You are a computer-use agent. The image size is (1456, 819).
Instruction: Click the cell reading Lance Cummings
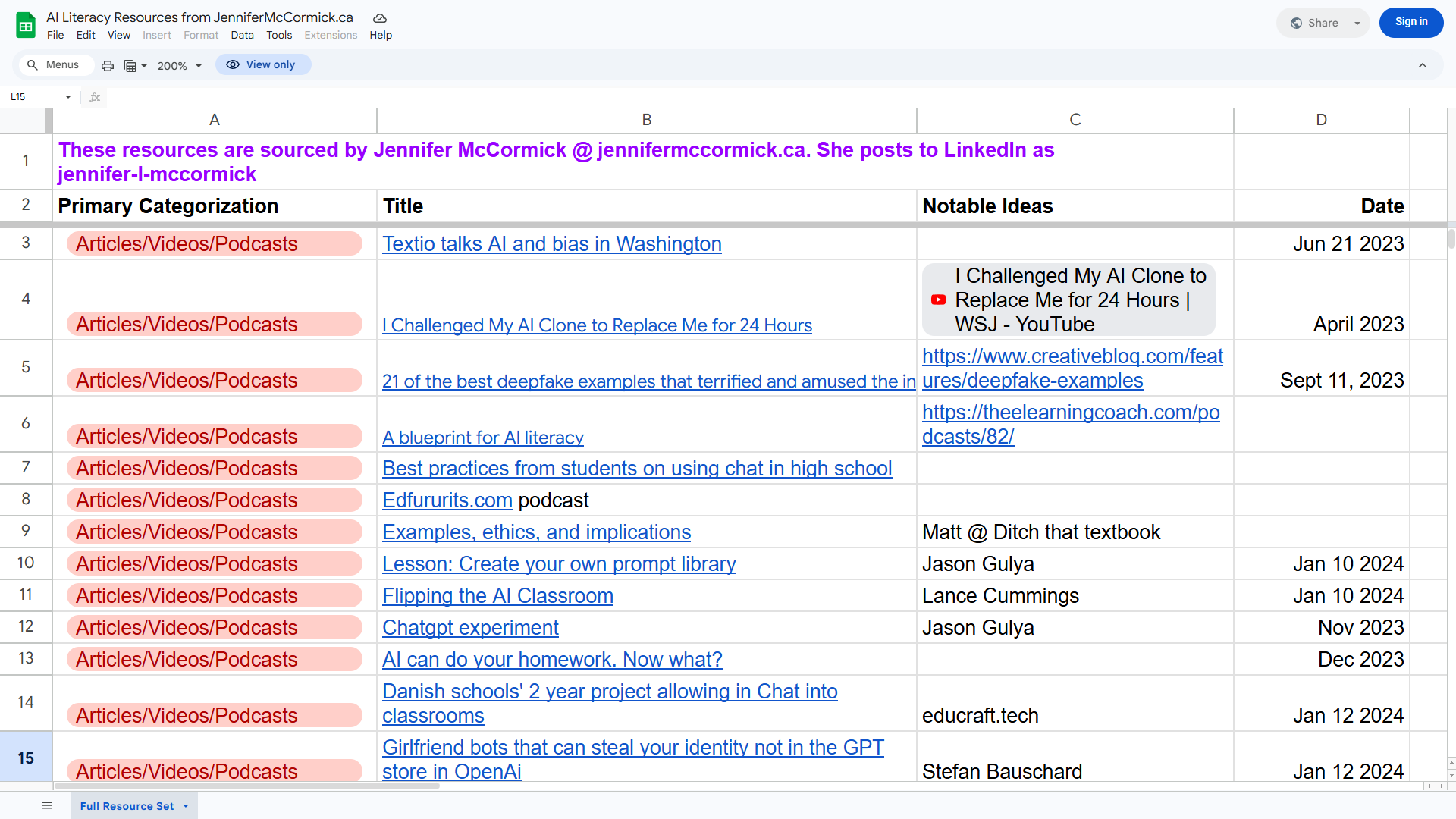[x=1075, y=596]
